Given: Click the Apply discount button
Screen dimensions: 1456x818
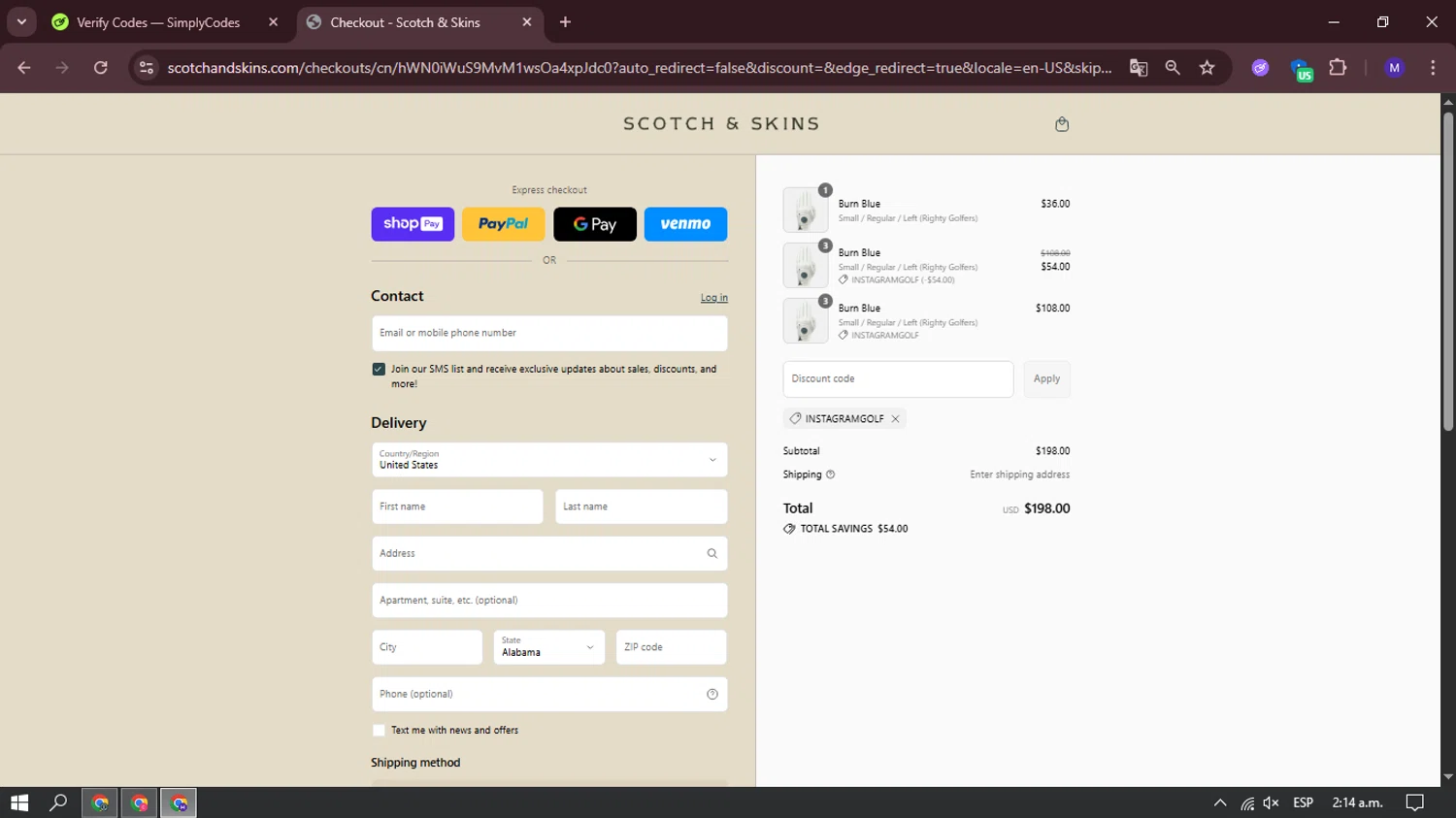Looking at the screenshot, I should tap(1046, 379).
